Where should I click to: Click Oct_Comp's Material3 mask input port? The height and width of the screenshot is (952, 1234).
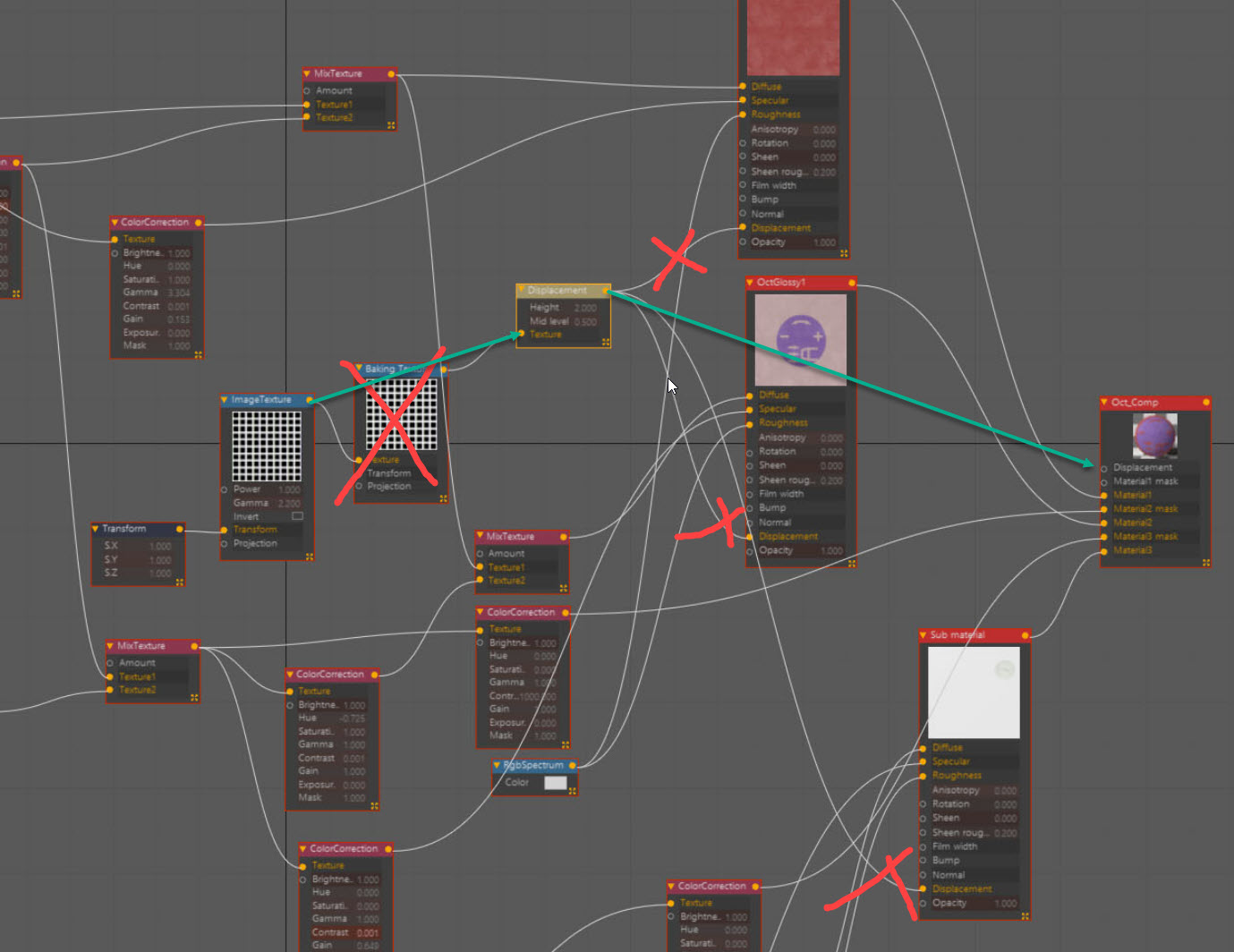1104,537
